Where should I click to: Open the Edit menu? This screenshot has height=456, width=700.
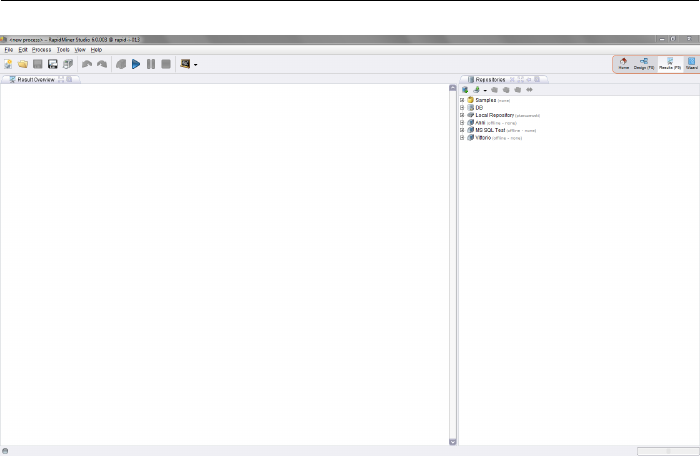point(23,50)
